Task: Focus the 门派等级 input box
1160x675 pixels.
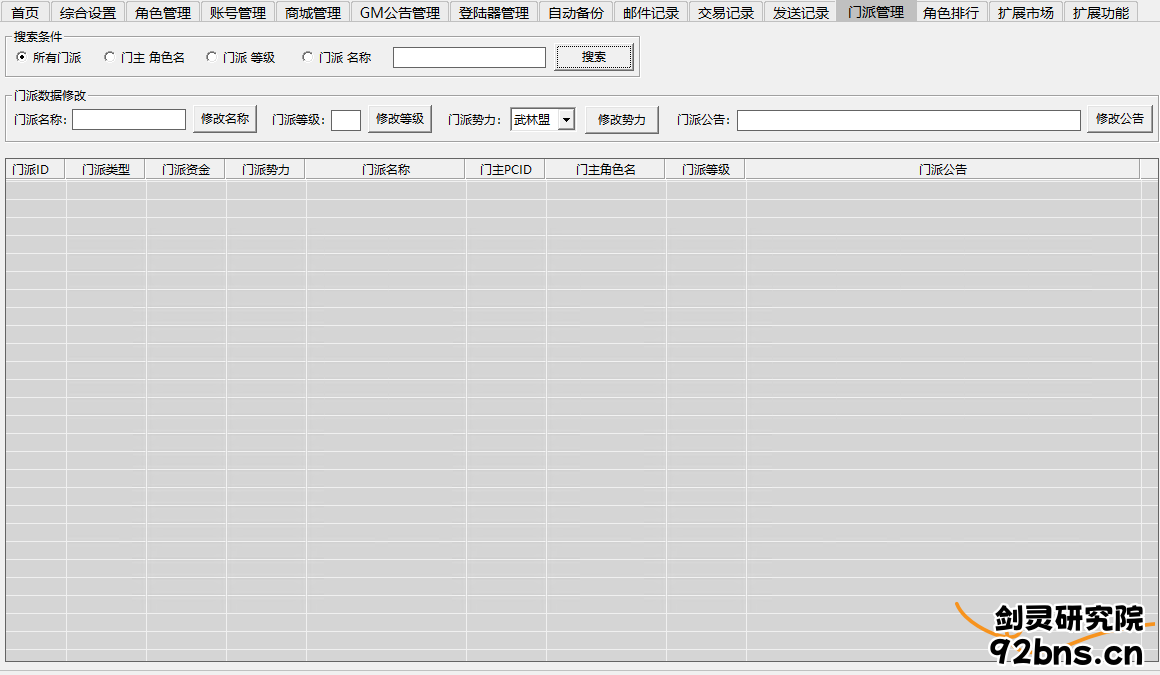Action: tap(345, 120)
